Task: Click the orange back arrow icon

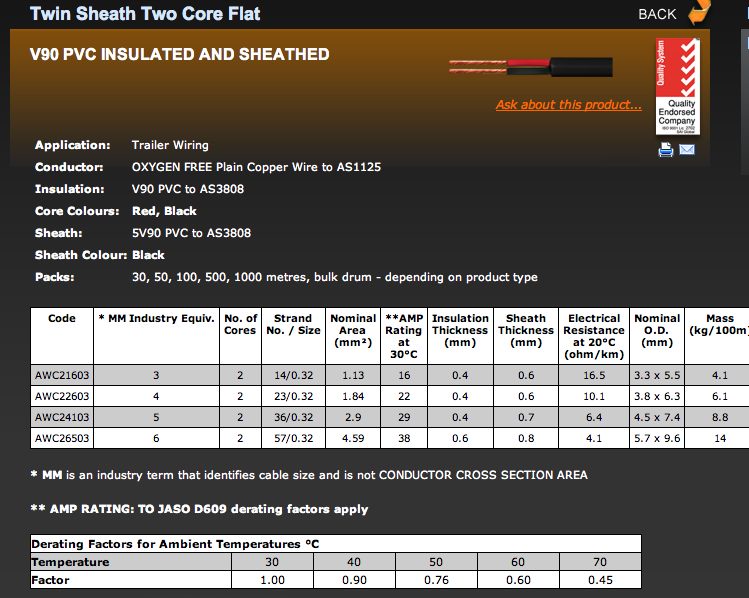Action: pos(699,12)
